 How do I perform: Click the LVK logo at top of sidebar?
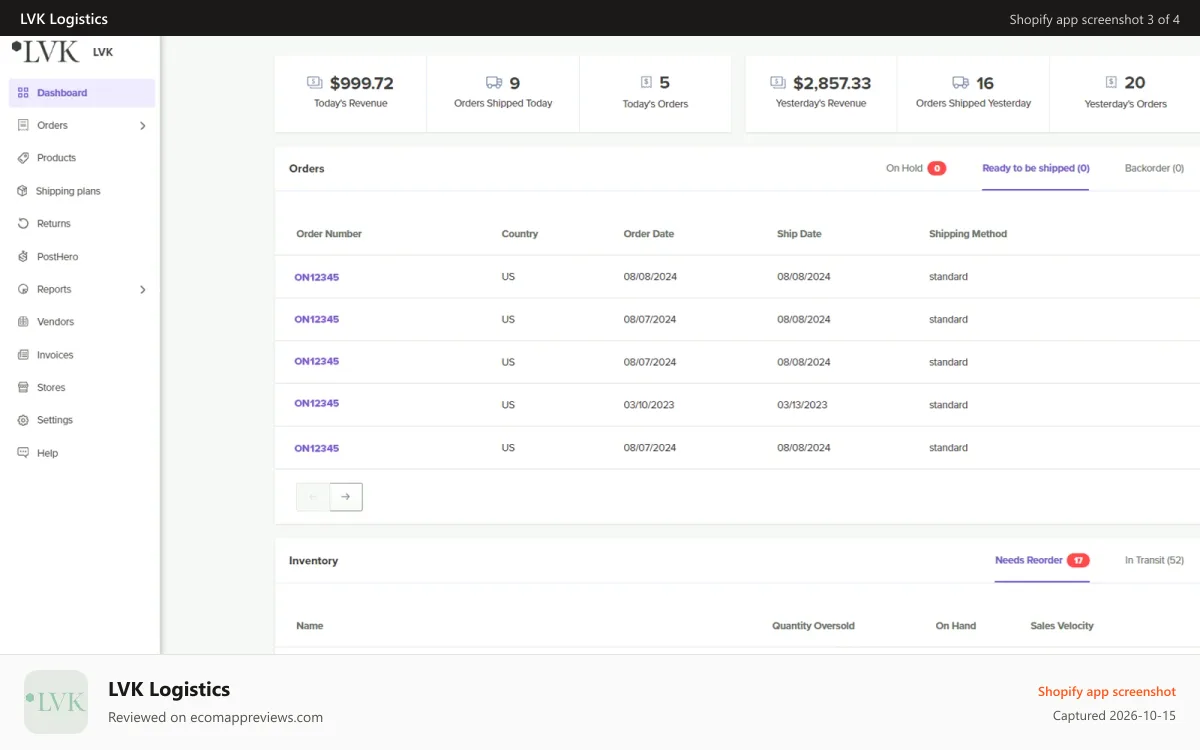tap(45, 51)
